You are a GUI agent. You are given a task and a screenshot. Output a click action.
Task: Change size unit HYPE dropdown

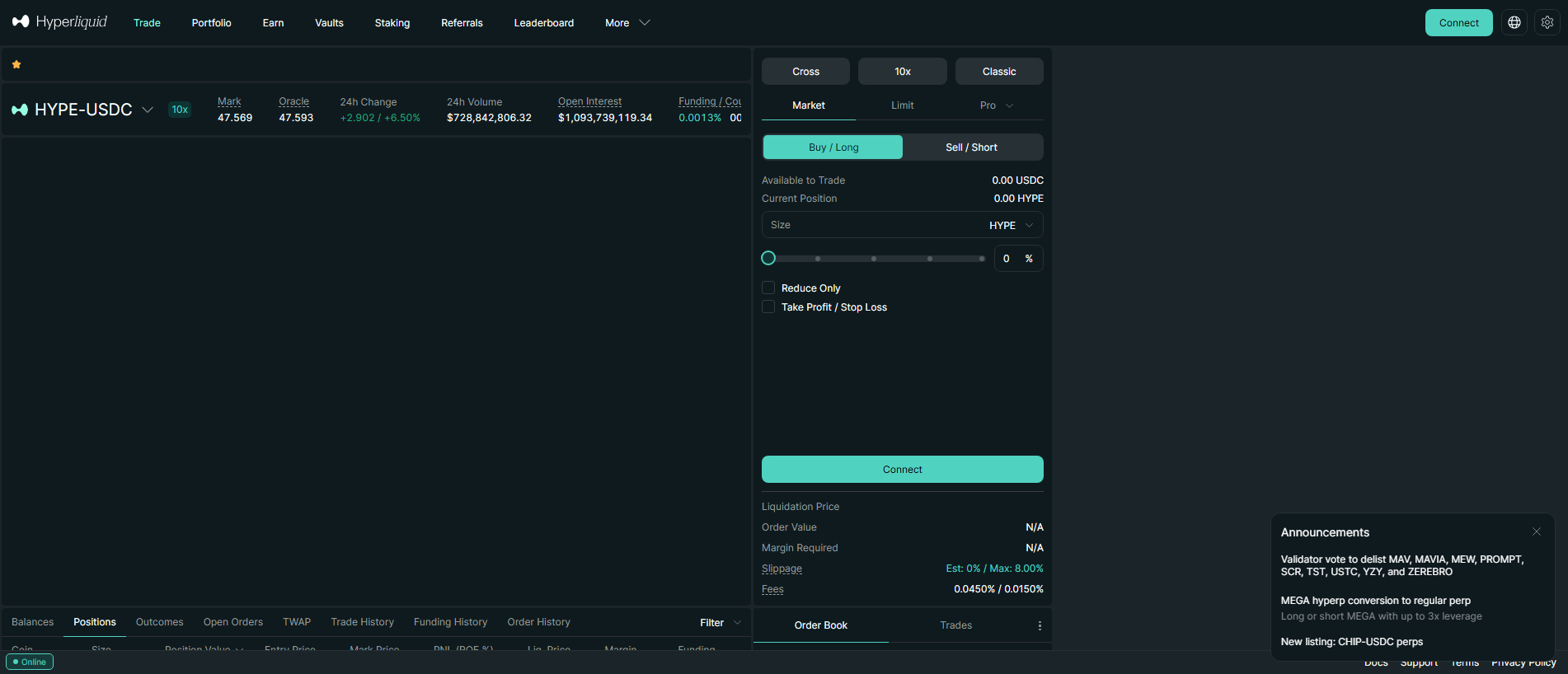(x=1011, y=225)
